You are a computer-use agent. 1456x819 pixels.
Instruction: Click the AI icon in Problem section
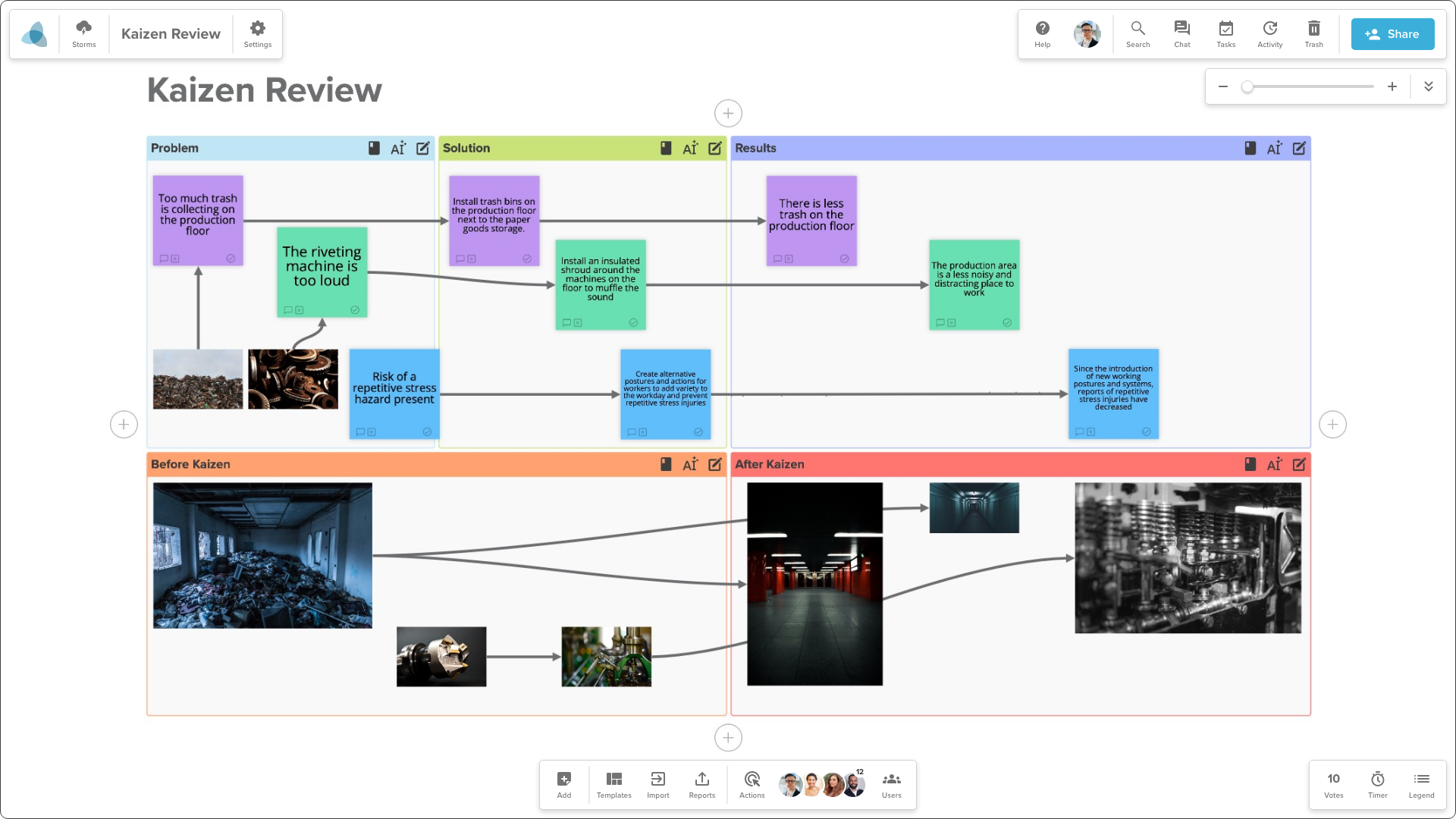coord(398,149)
